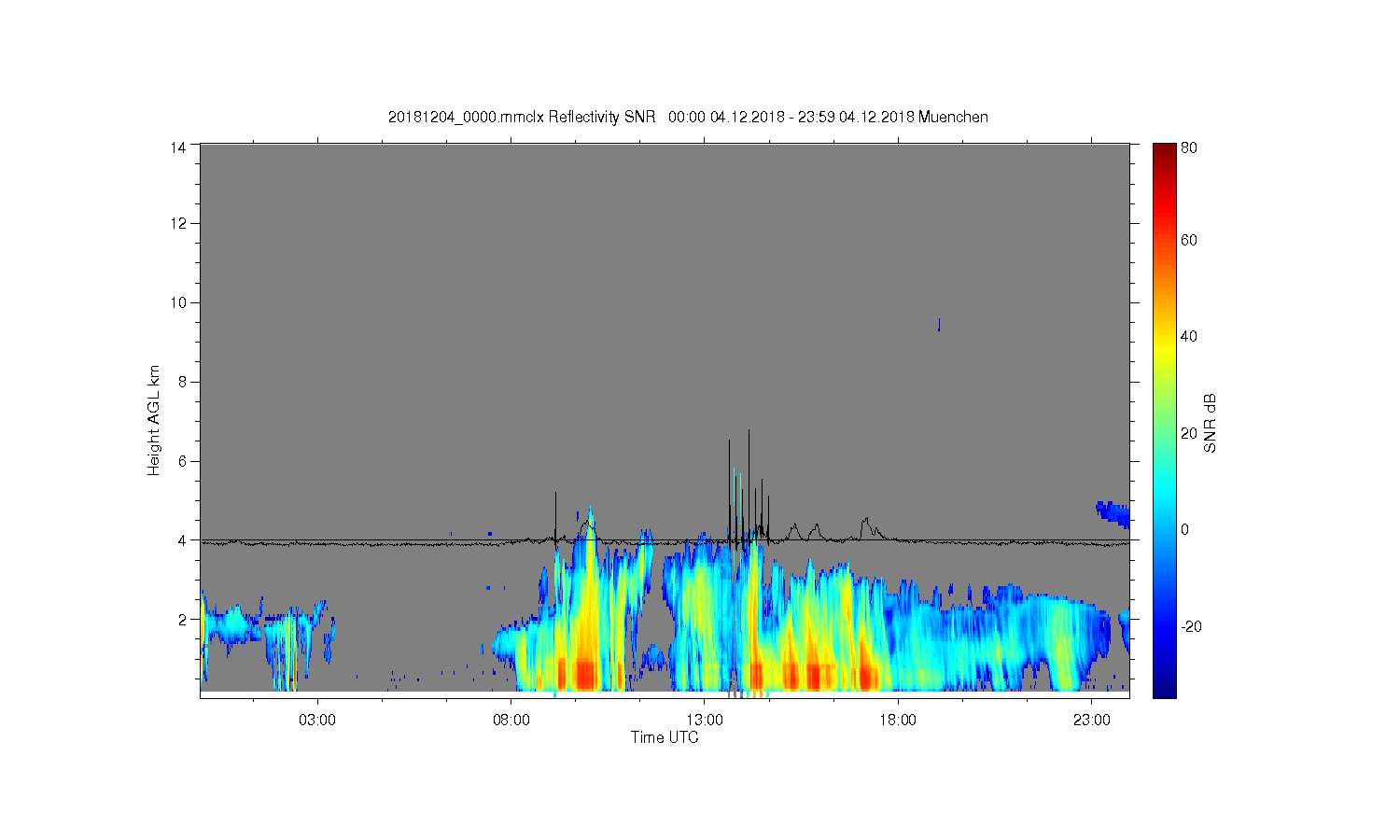Screen dimensions: 1400x840
Task: Click the colorbar value -20
Action: coord(1191,626)
